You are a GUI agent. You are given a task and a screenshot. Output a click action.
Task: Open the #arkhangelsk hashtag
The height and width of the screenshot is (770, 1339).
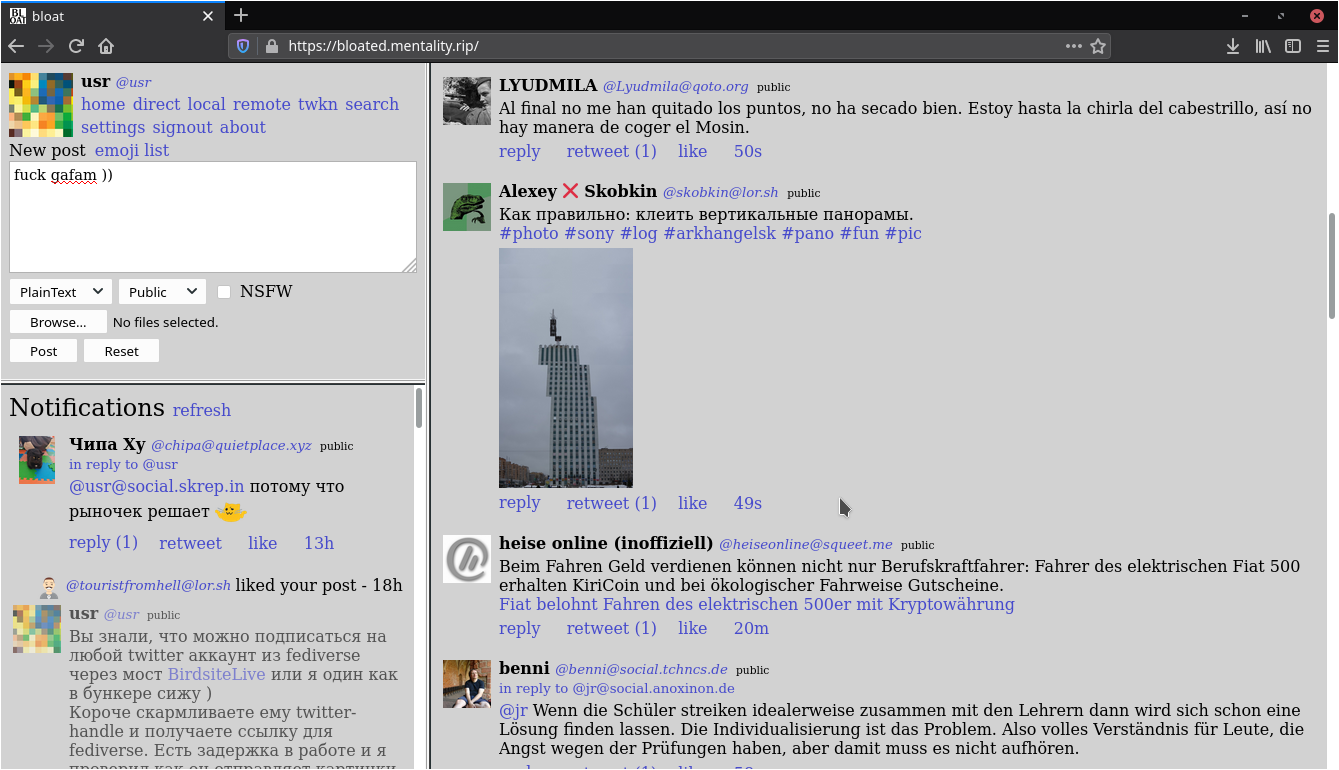719,233
